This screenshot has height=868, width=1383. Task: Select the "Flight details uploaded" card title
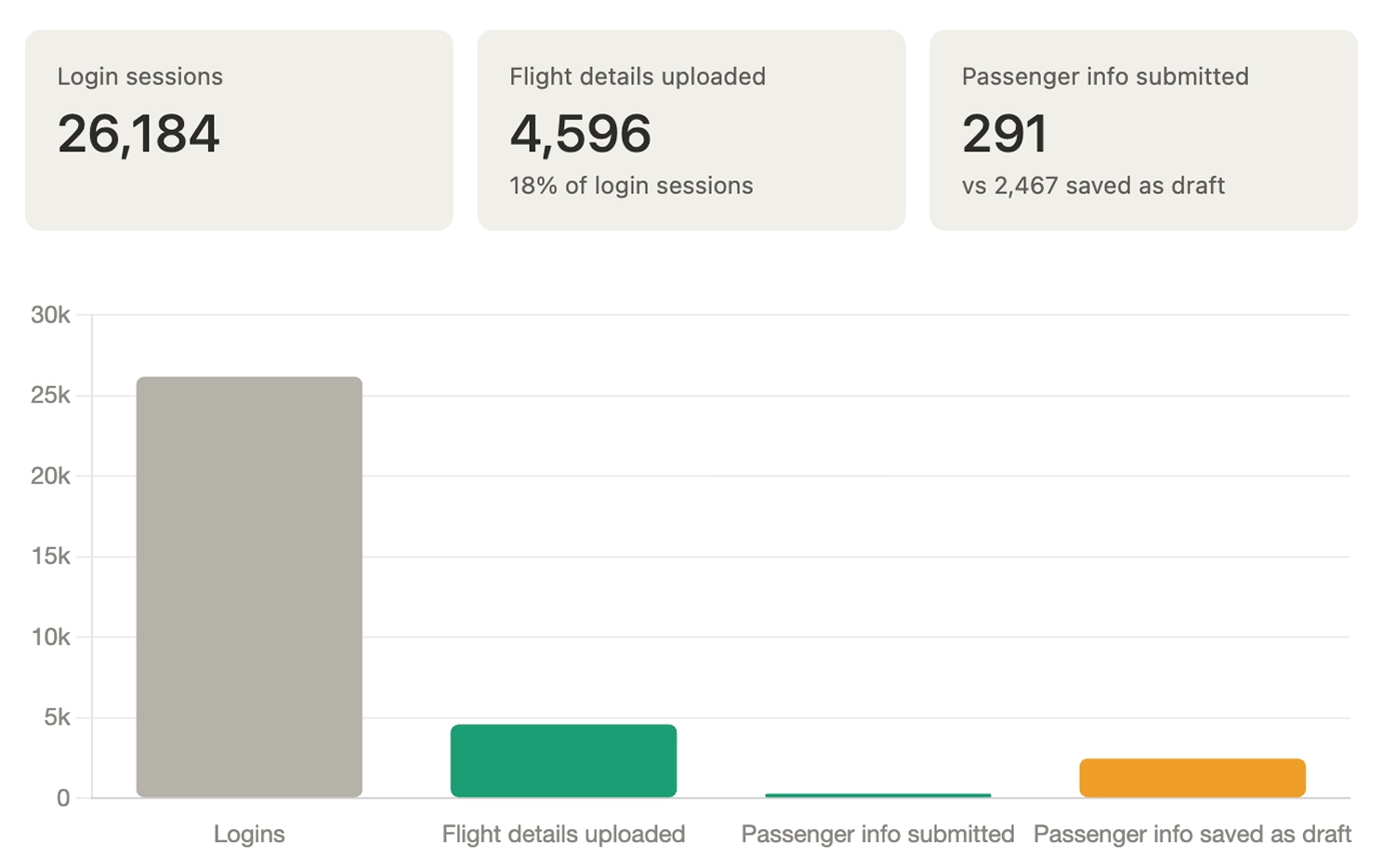coord(638,77)
